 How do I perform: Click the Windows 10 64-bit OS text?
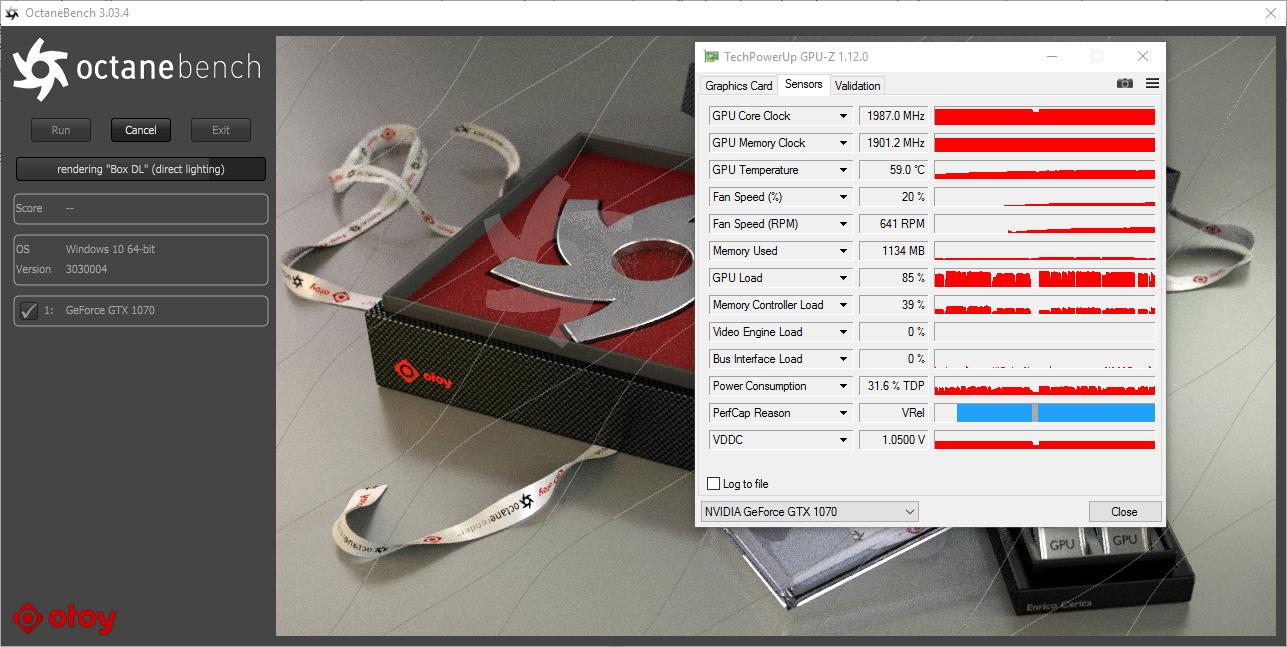[110, 249]
